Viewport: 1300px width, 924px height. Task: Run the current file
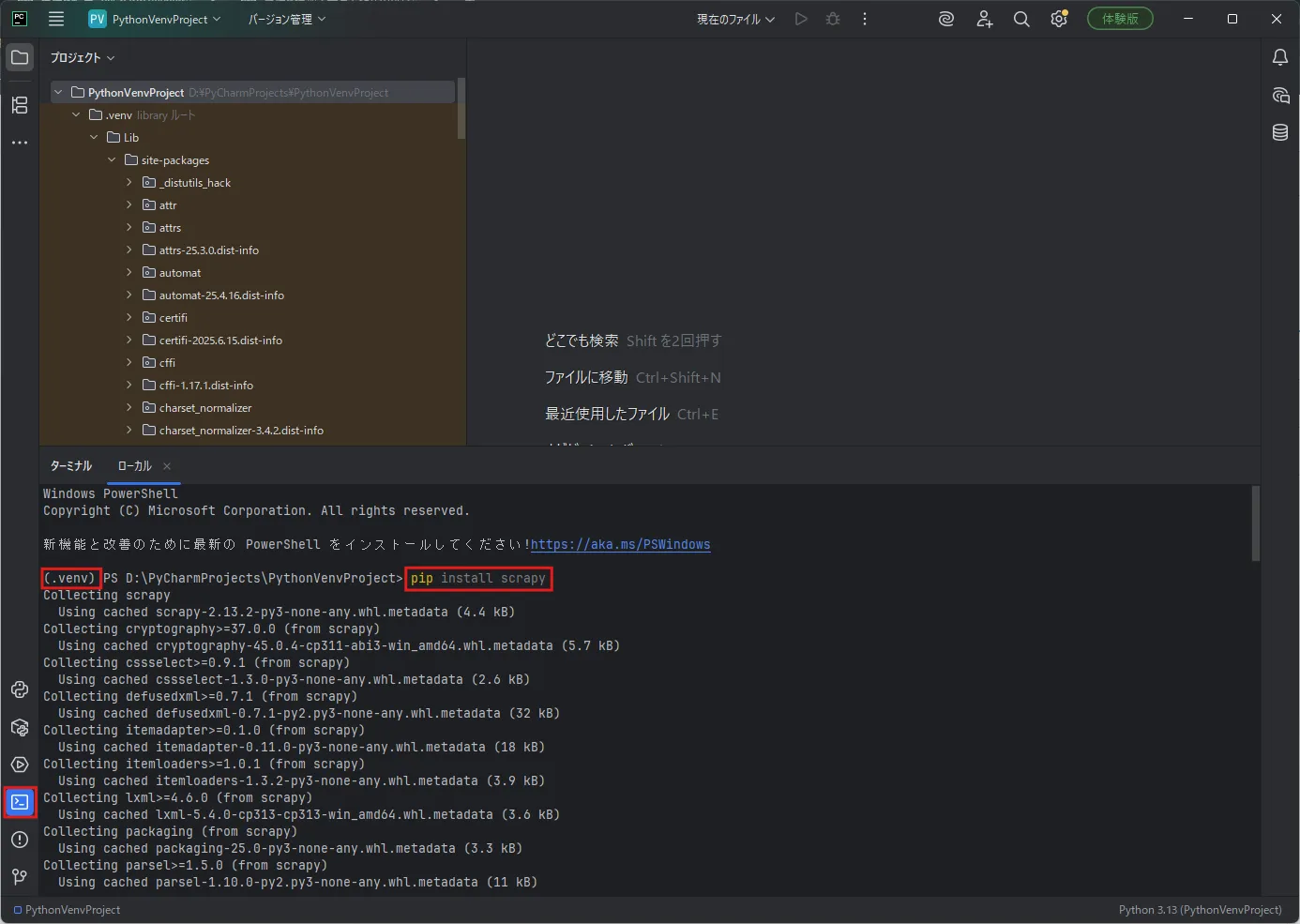point(801,19)
